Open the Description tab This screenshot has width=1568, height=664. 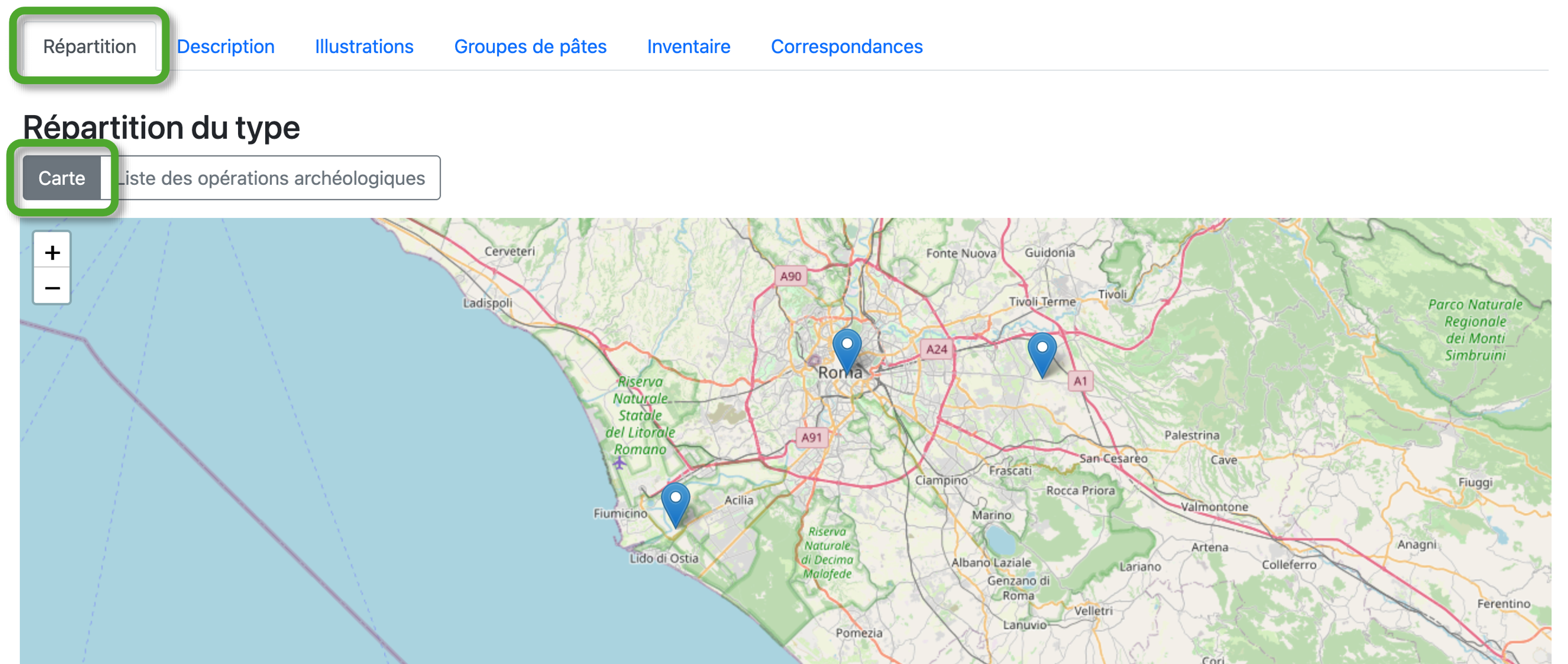pyautogui.click(x=225, y=46)
